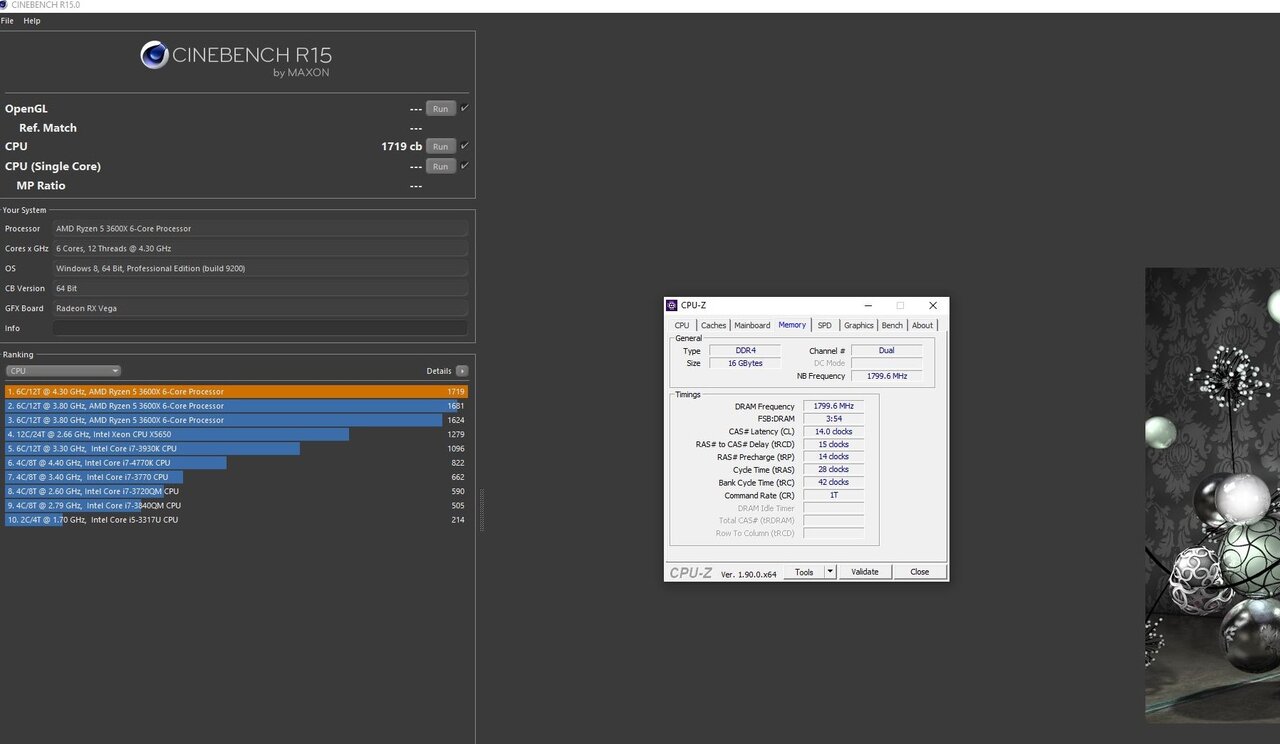Click the Cinebench title bar app icon
Screen dimensions: 1280x744
point(5,5)
